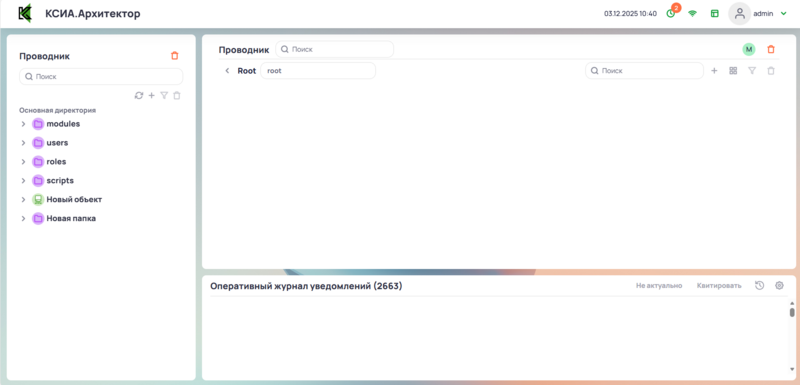This screenshot has height=385, width=800.
Task: Open notification history clock icon in journal
Action: (x=760, y=286)
